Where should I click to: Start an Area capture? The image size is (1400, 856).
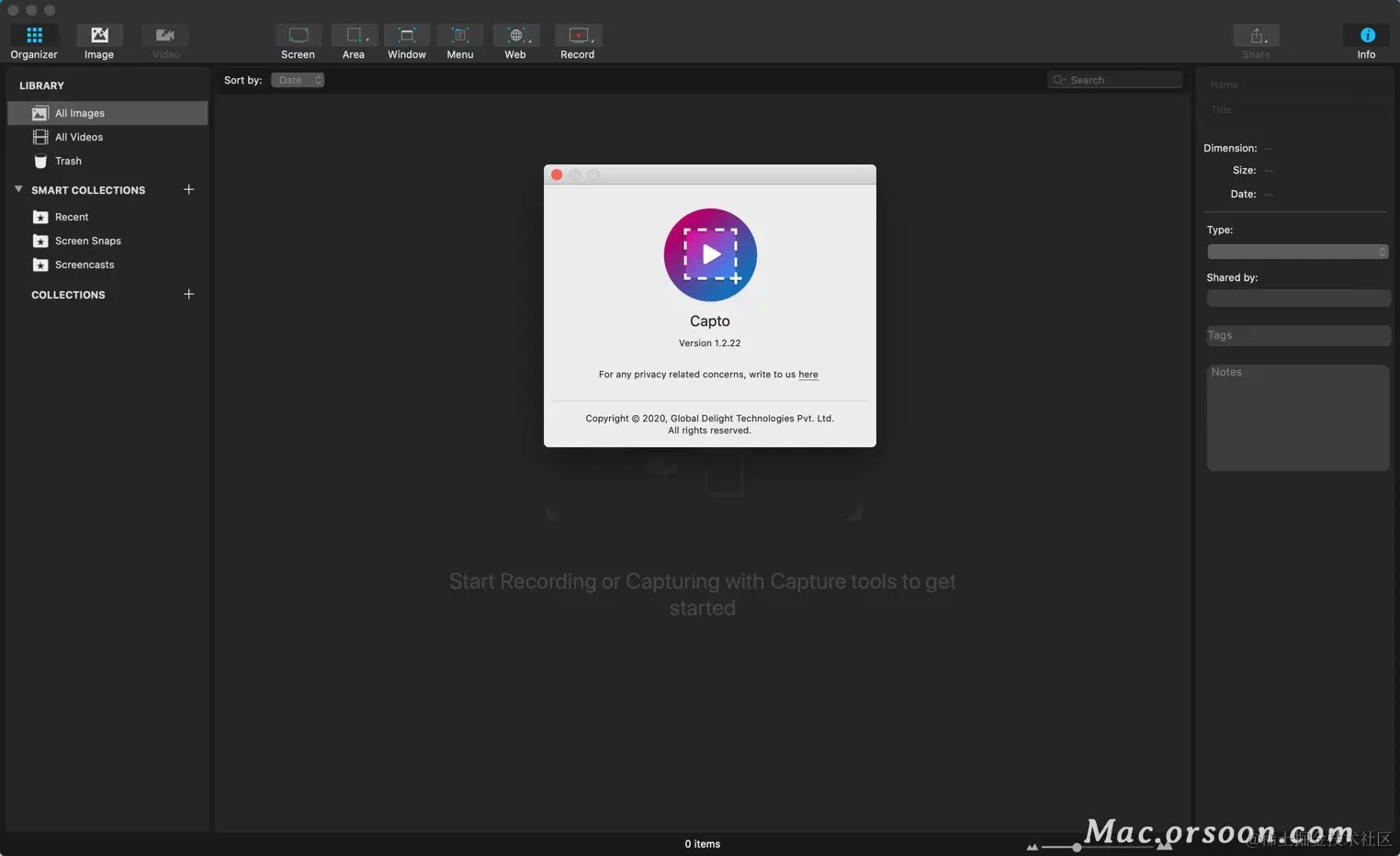(x=354, y=42)
